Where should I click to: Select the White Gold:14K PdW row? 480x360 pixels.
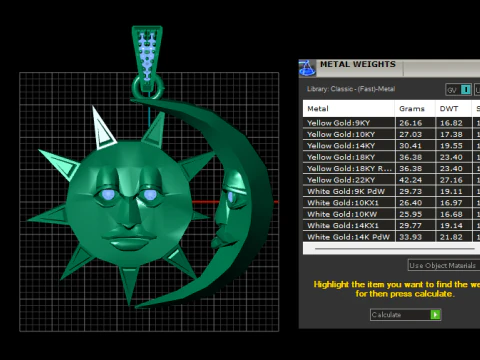[x=391, y=237]
